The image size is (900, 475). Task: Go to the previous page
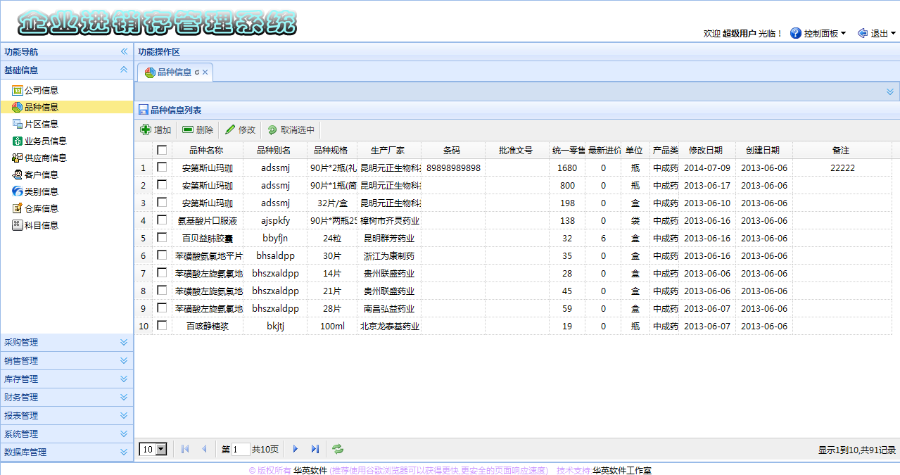point(204,449)
